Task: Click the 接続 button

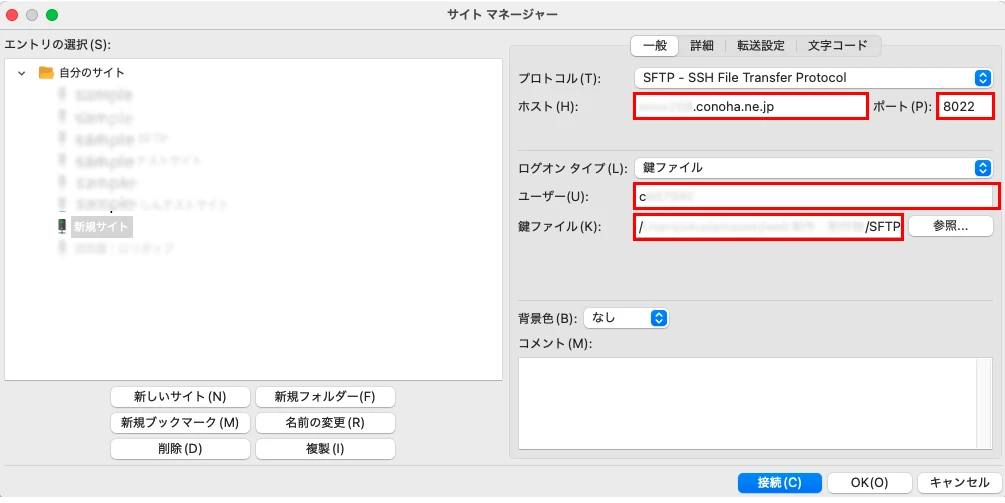Action: (x=779, y=483)
